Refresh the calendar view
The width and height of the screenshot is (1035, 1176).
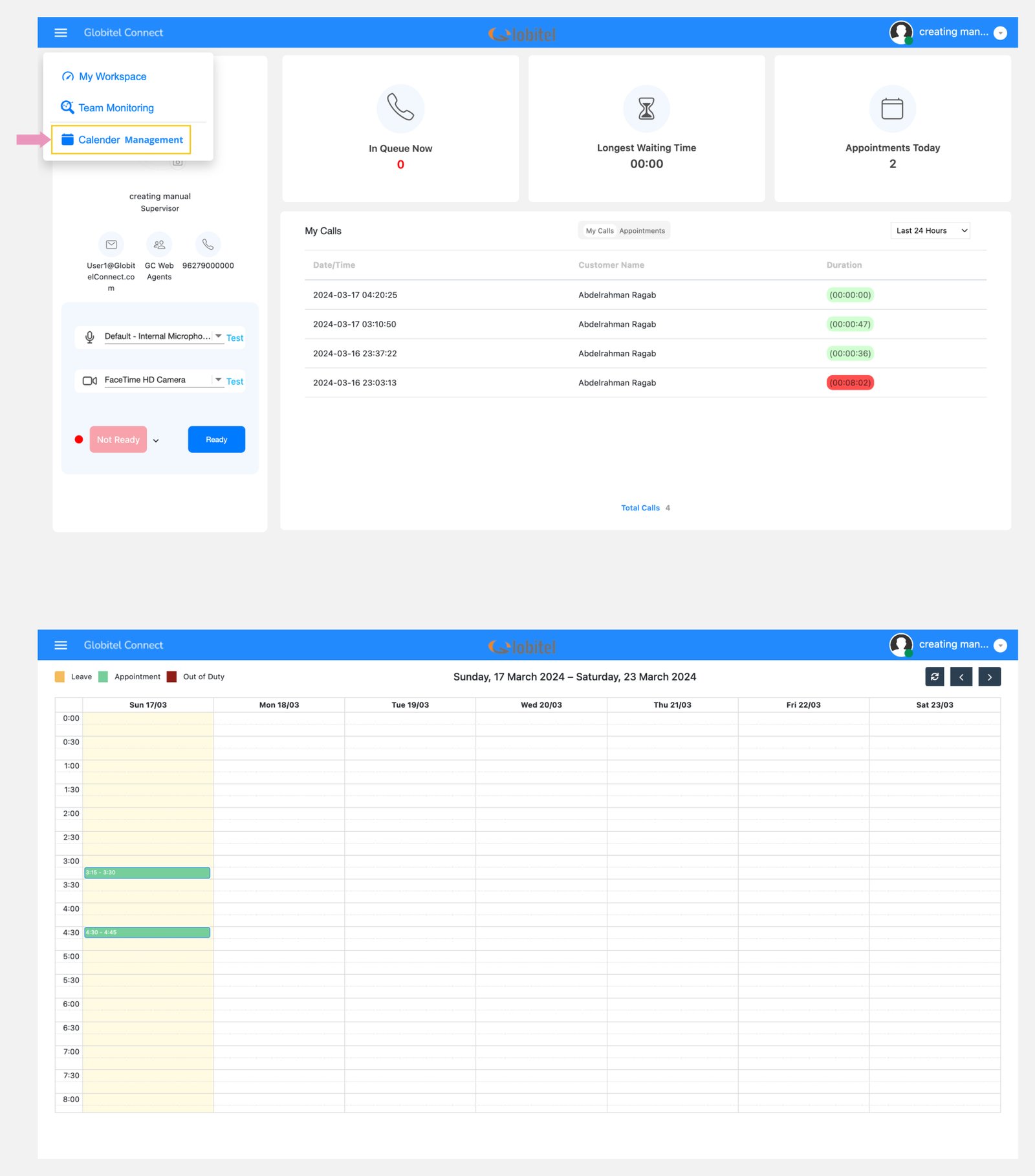(x=934, y=677)
